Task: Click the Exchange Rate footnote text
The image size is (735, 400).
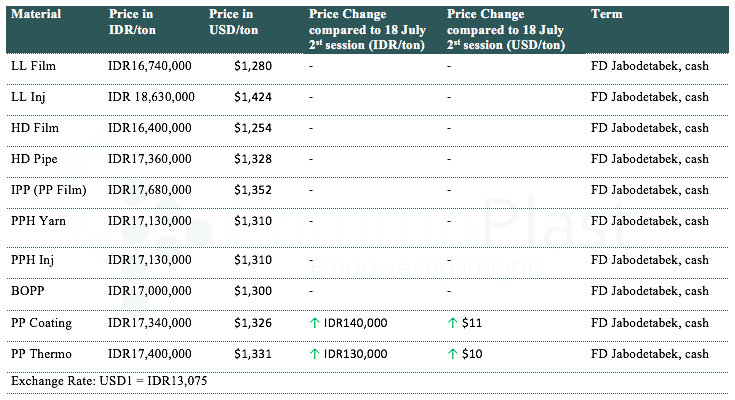Action: click(109, 381)
